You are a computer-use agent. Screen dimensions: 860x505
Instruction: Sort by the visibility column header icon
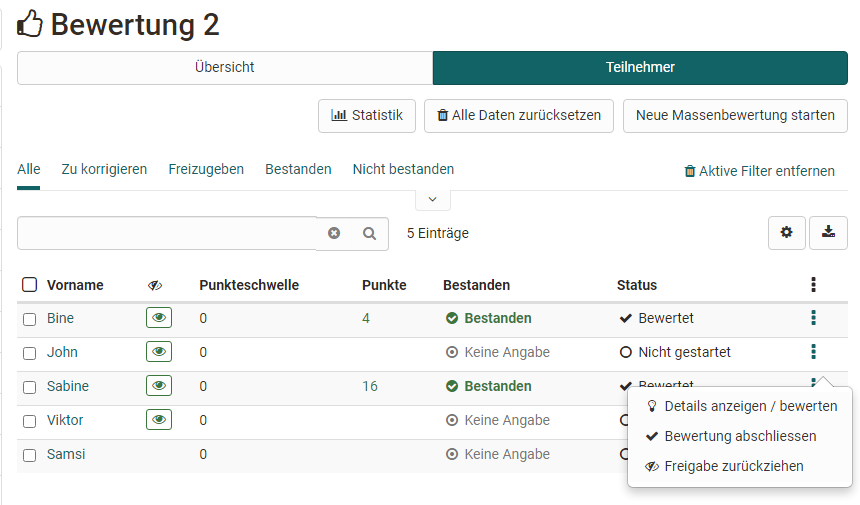coord(155,285)
